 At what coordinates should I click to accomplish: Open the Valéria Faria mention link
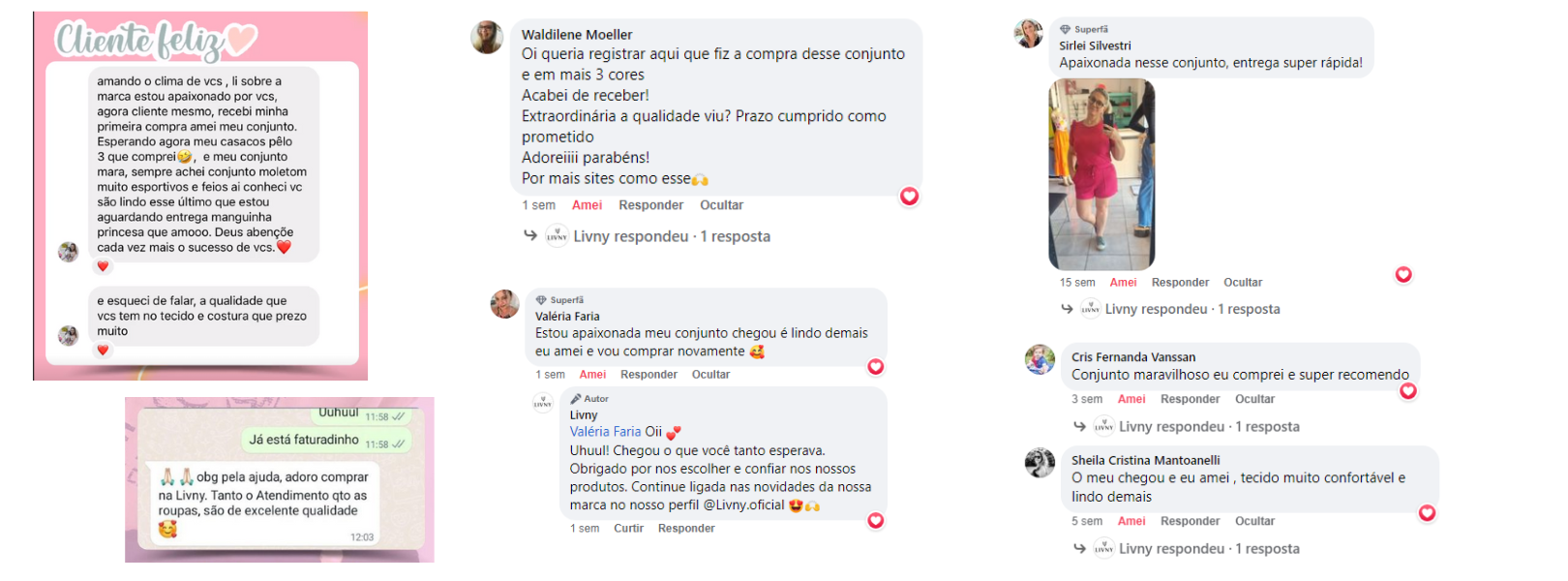coord(605,432)
